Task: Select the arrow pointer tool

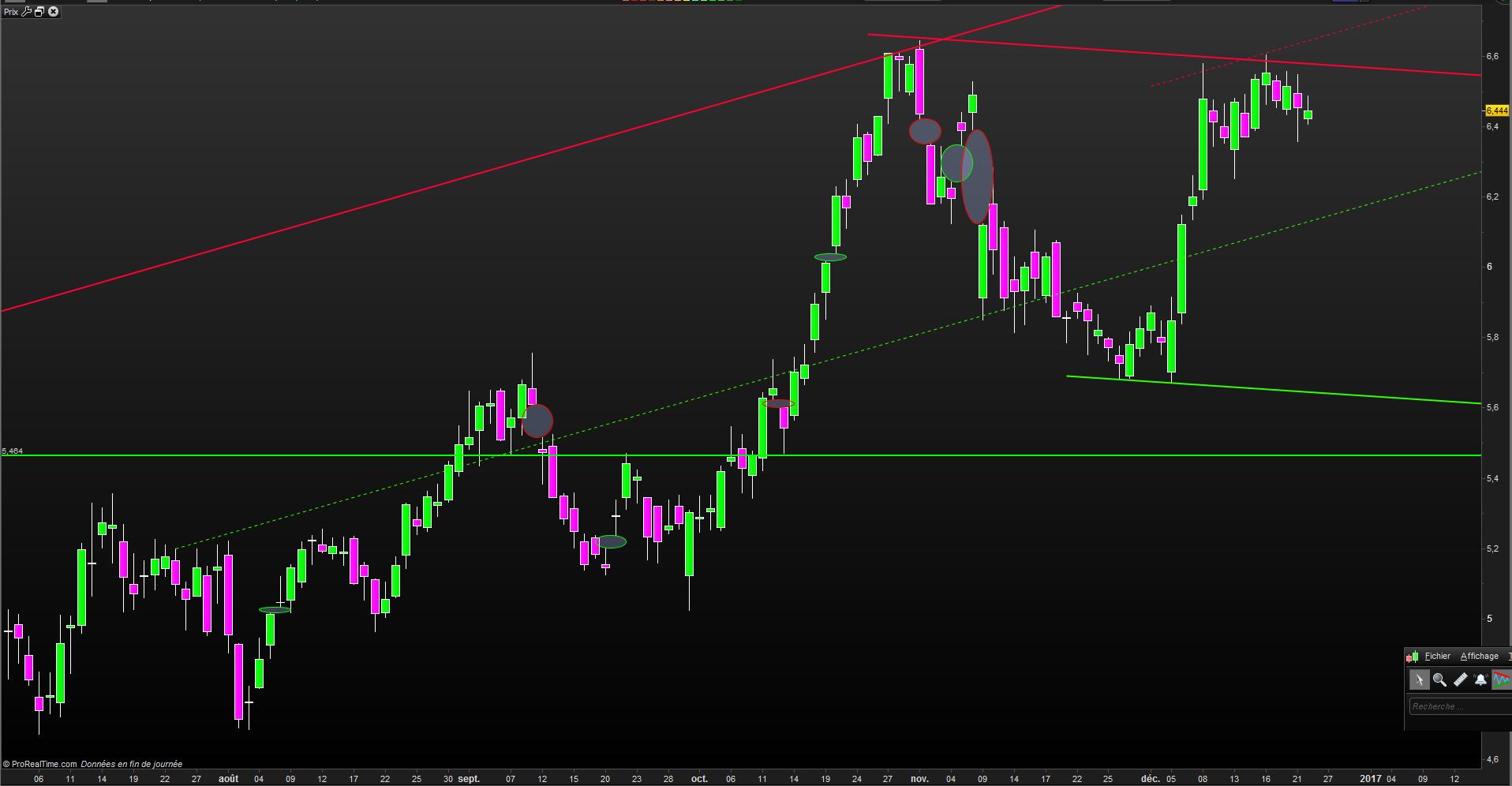Action: tap(1419, 679)
